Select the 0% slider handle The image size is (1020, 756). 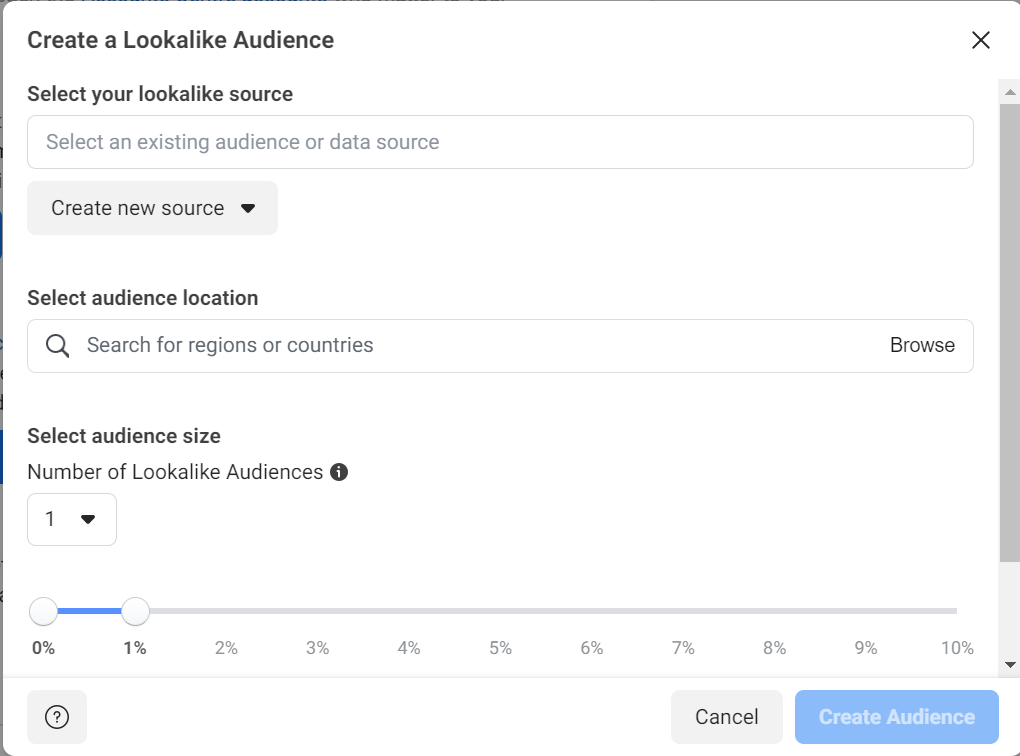43,611
